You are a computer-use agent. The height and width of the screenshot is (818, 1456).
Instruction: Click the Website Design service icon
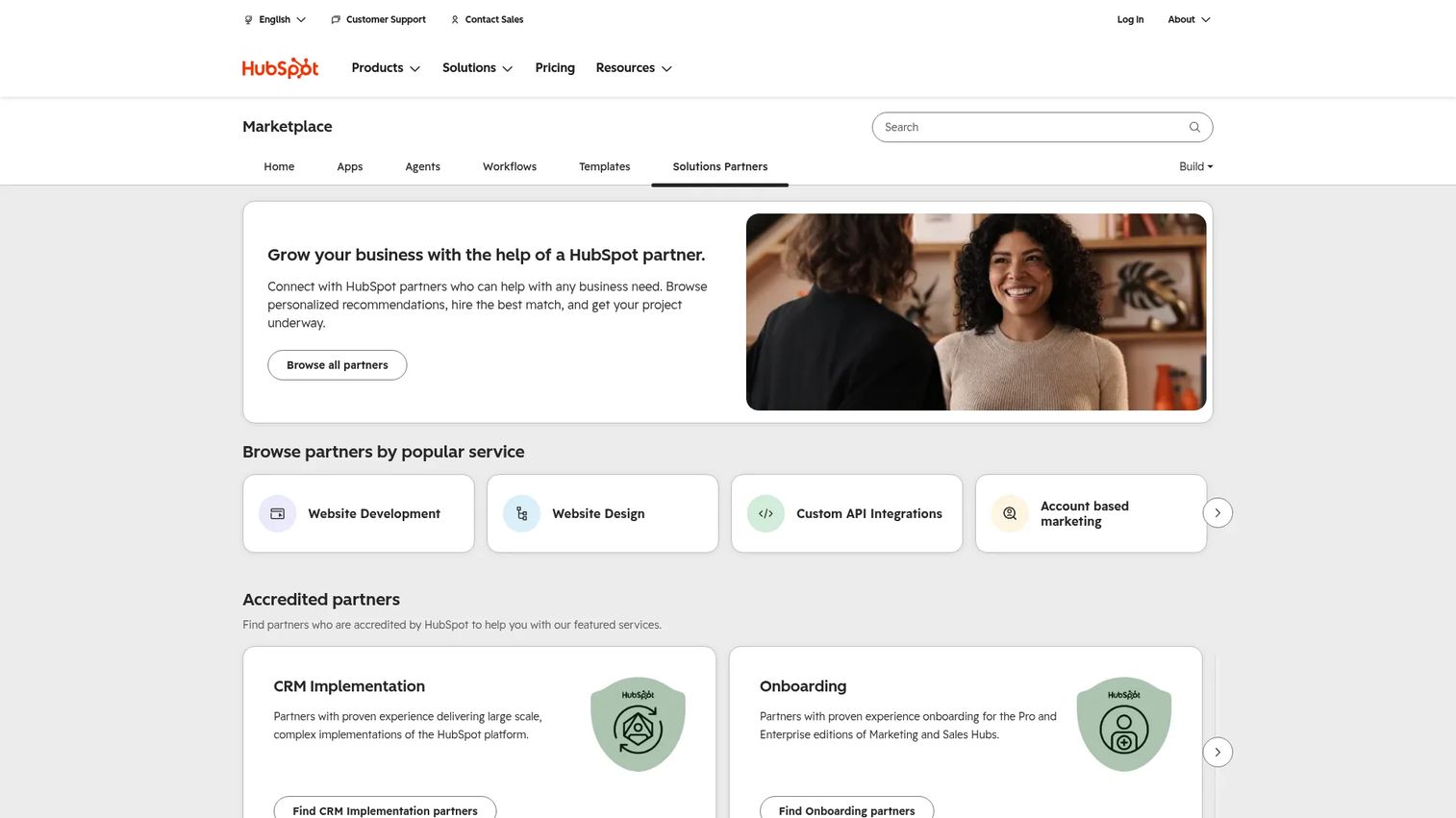pyautogui.click(x=521, y=513)
